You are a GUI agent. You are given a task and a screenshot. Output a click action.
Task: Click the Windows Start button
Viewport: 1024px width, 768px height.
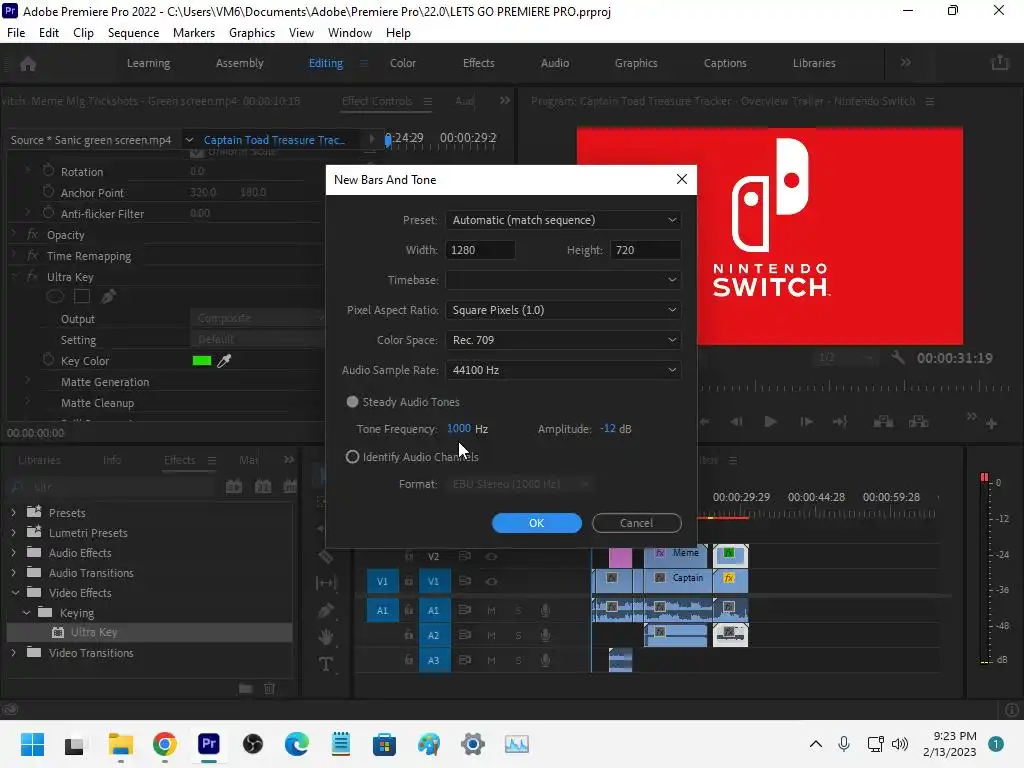32,744
